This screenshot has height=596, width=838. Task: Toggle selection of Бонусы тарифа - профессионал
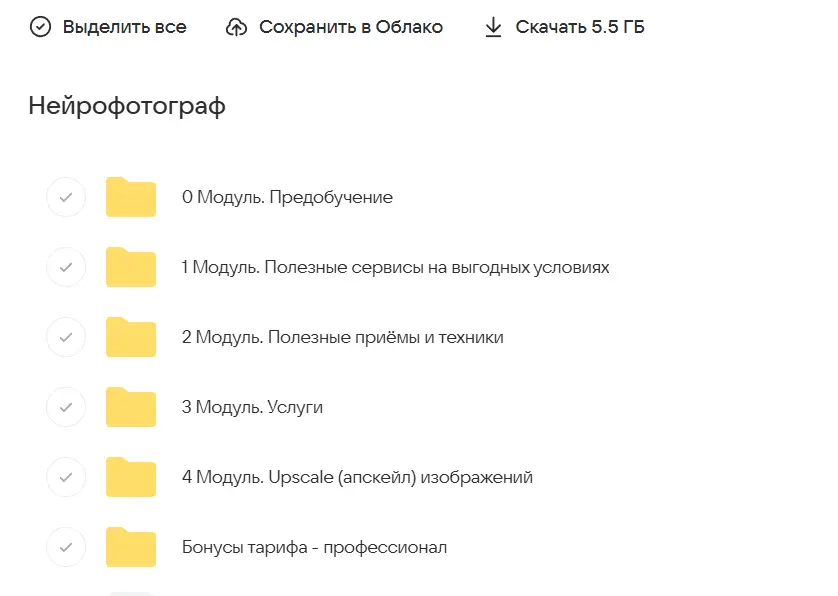tap(66, 547)
